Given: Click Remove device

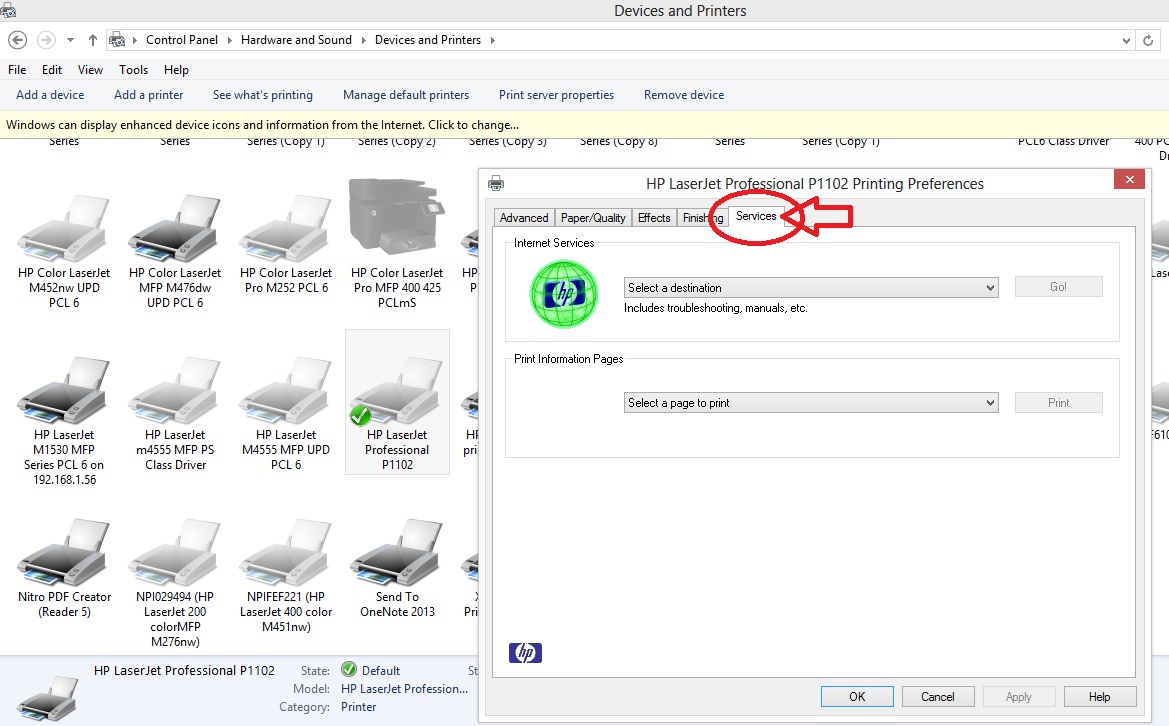Looking at the screenshot, I should [684, 95].
